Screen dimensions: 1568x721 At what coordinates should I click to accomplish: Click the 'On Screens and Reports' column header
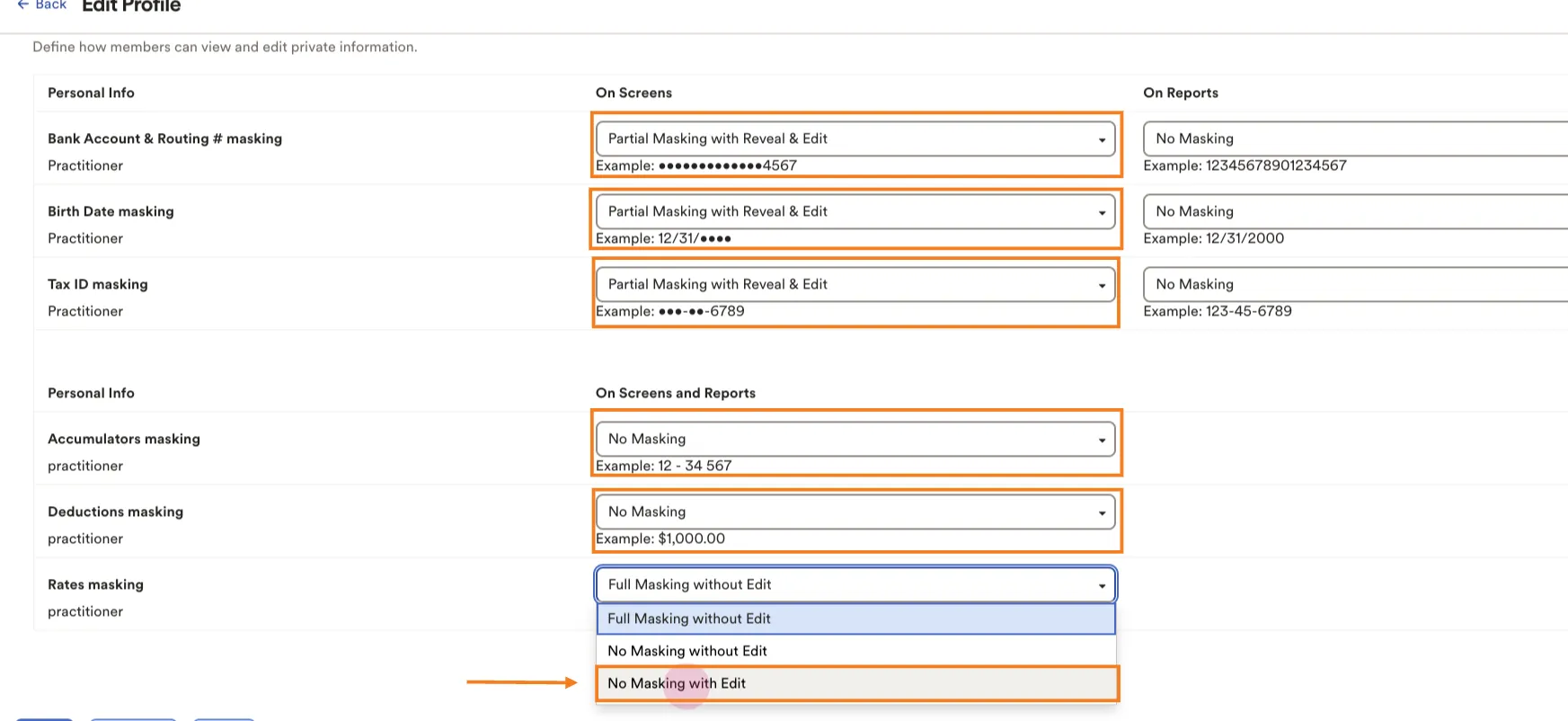676,393
